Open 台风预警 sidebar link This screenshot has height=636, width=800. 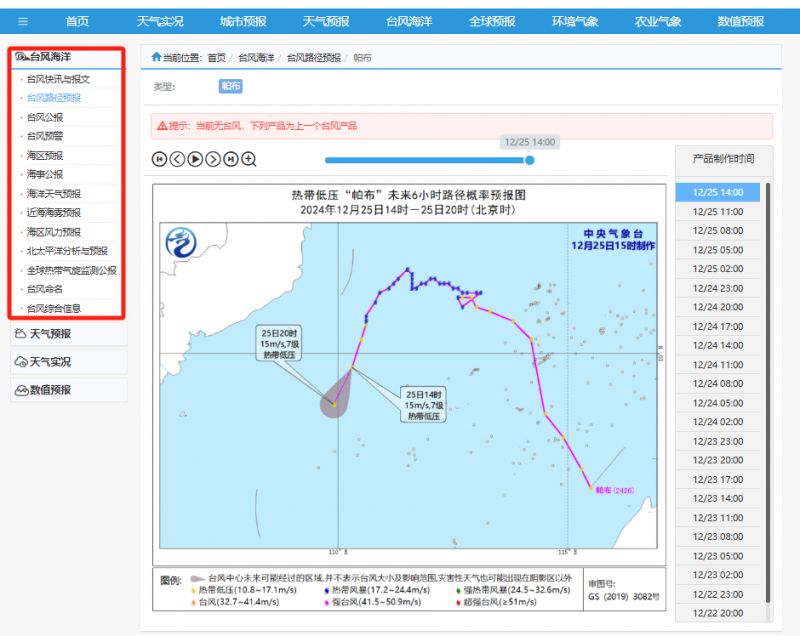pos(45,136)
